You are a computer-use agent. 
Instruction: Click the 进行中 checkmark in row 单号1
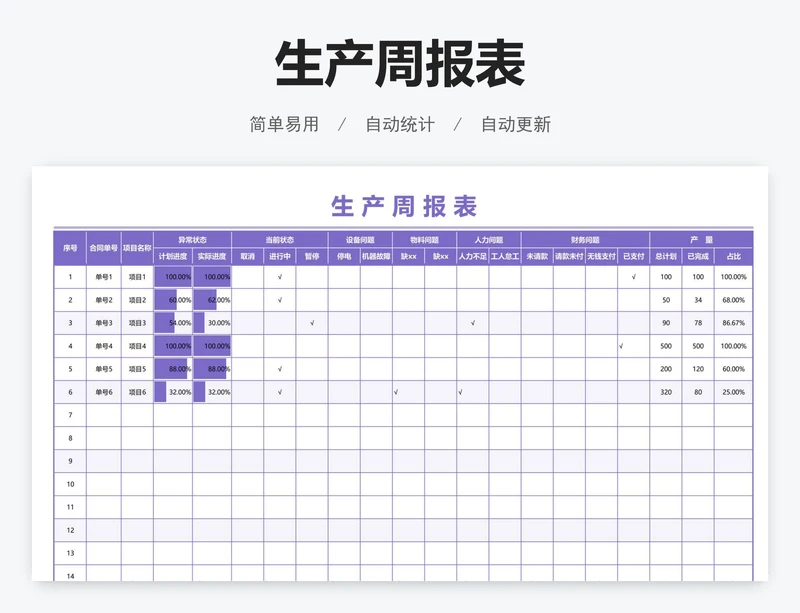coord(280,277)
